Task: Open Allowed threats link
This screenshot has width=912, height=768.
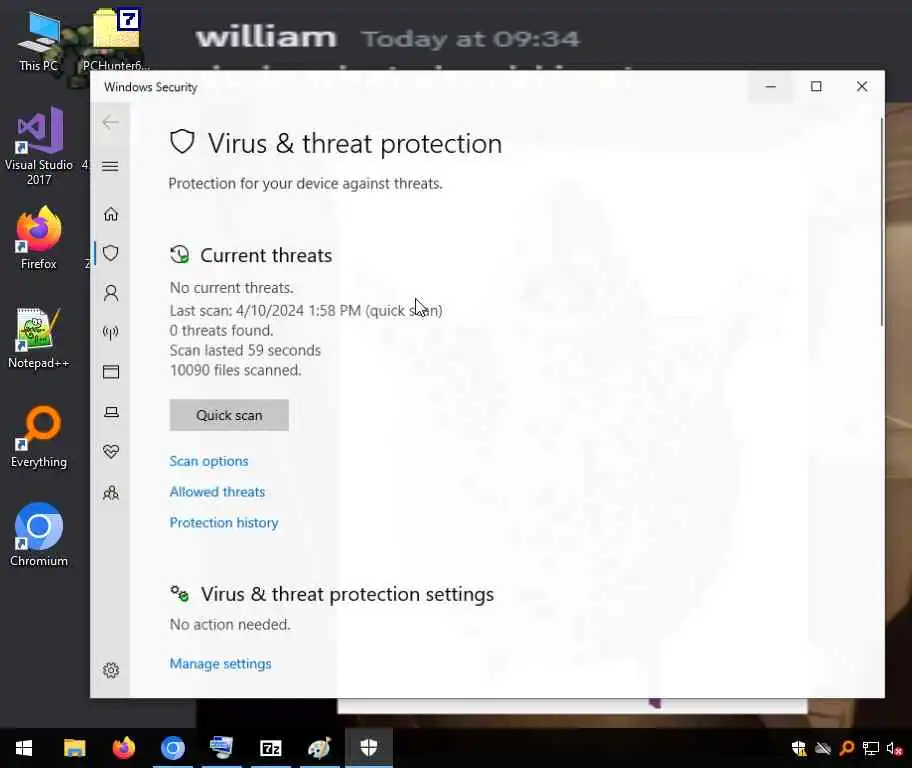Action: click(217, 492)
